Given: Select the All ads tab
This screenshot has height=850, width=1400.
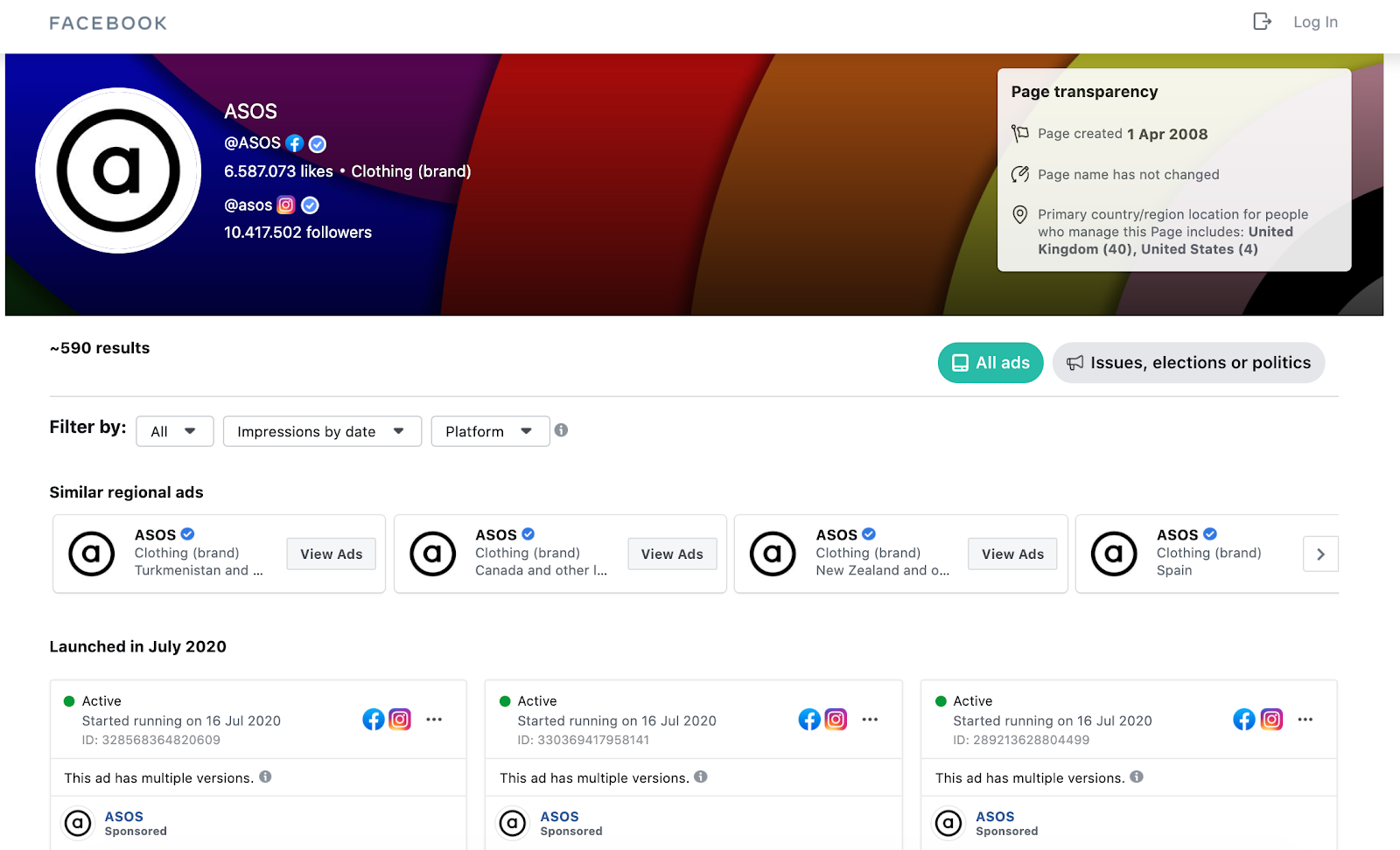Looking at the screenshot, I should 990,363.
